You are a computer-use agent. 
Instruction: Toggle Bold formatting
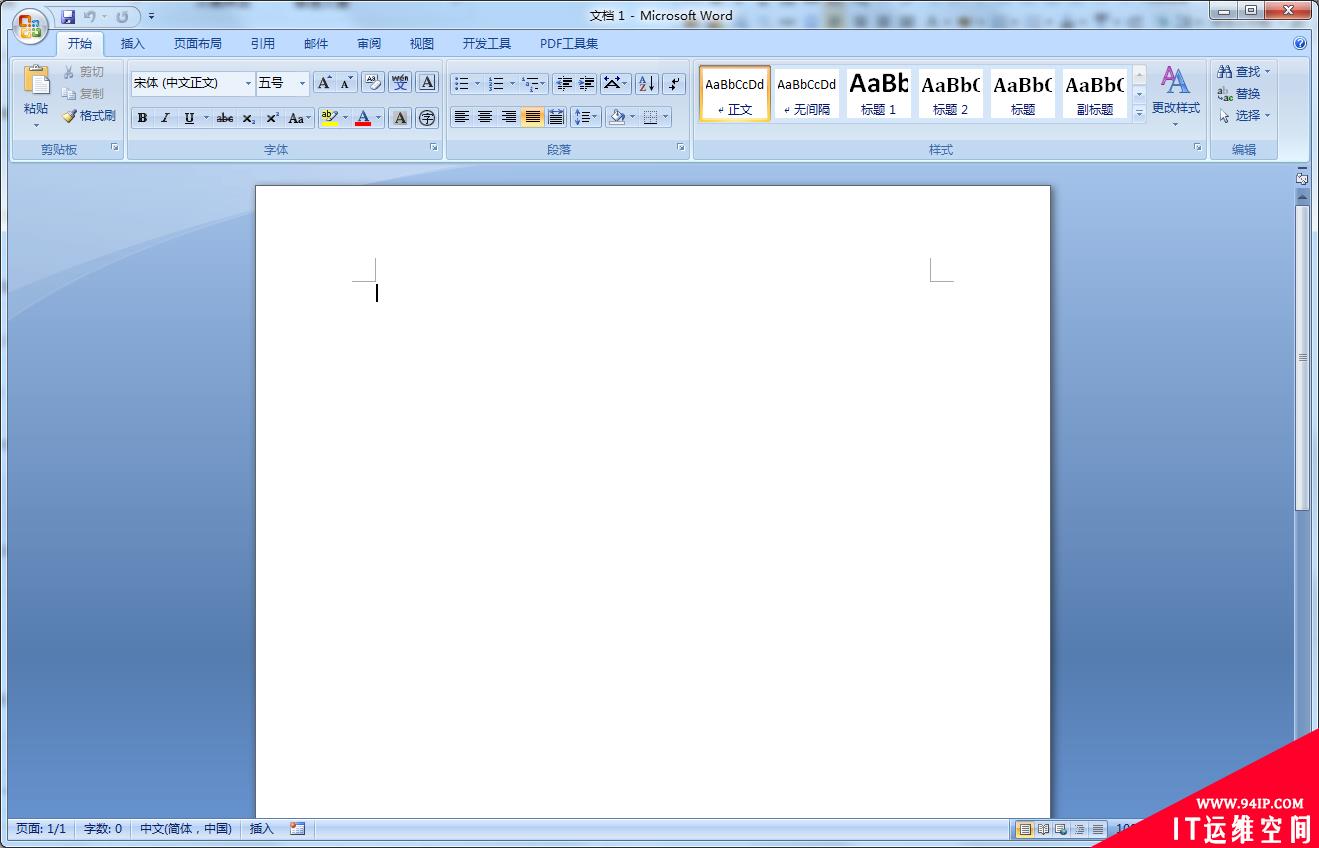click(x=142, y=118)
